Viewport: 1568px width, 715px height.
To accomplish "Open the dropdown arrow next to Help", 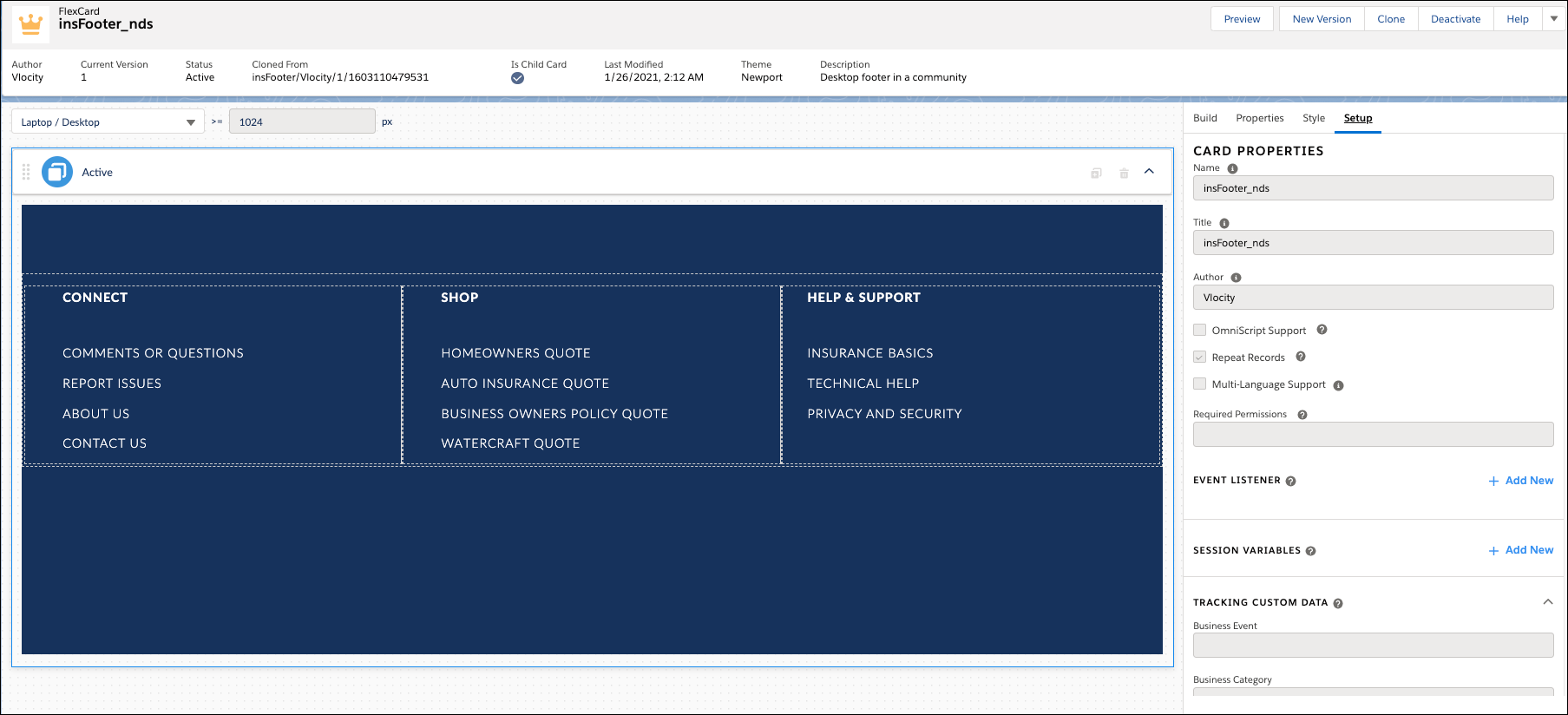I will click(1554, 18).
